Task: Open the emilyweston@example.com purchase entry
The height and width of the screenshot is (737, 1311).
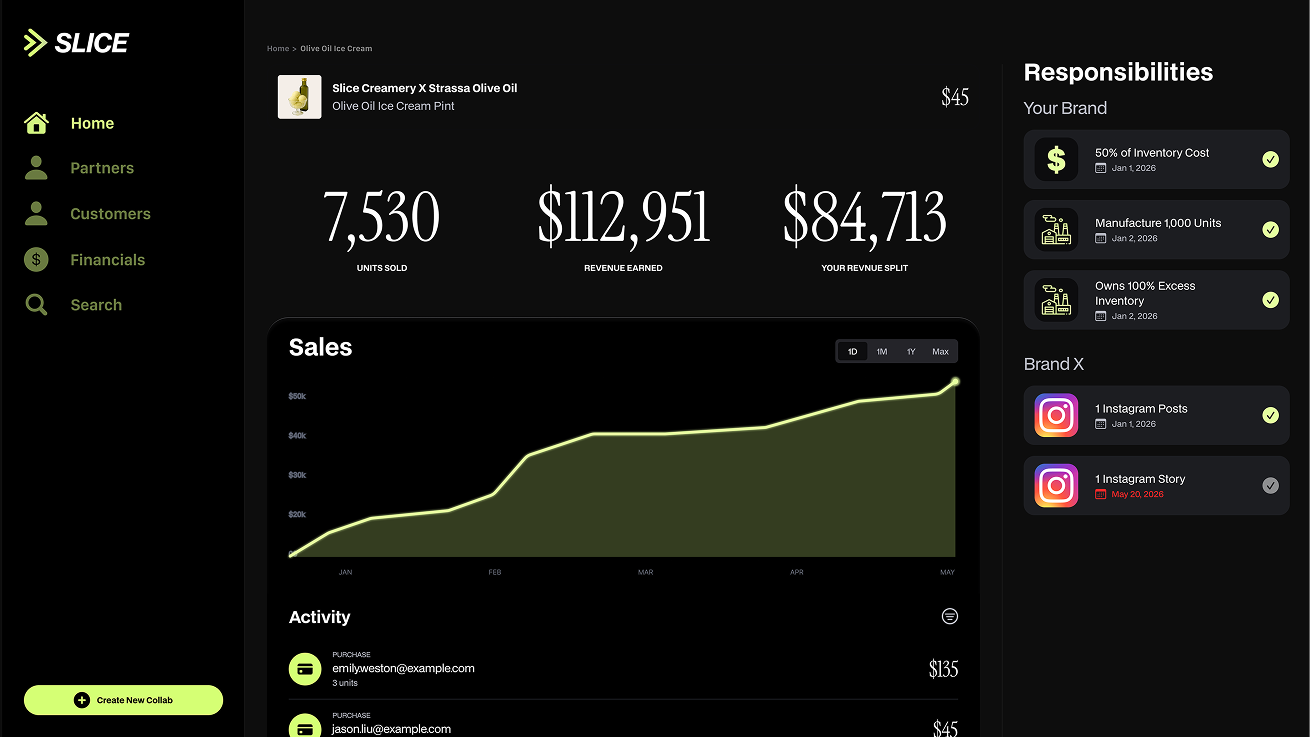Action: 623,668
